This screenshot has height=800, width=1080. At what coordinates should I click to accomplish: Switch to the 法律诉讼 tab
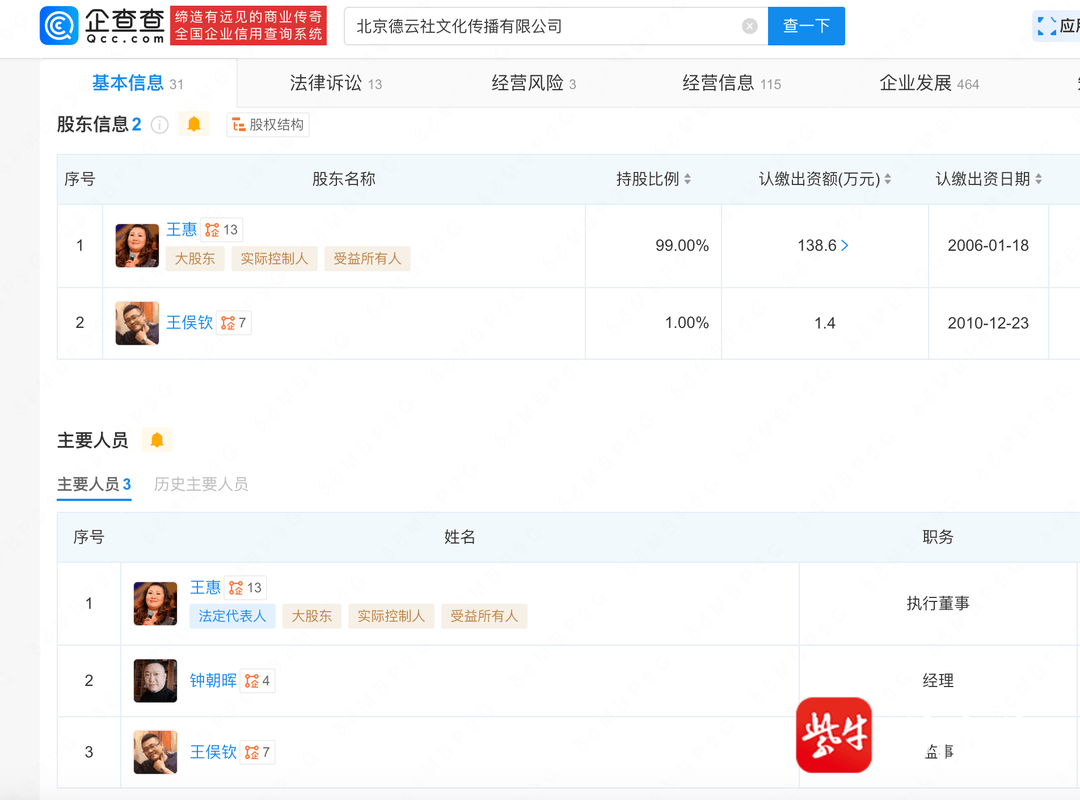click(335, 84)
